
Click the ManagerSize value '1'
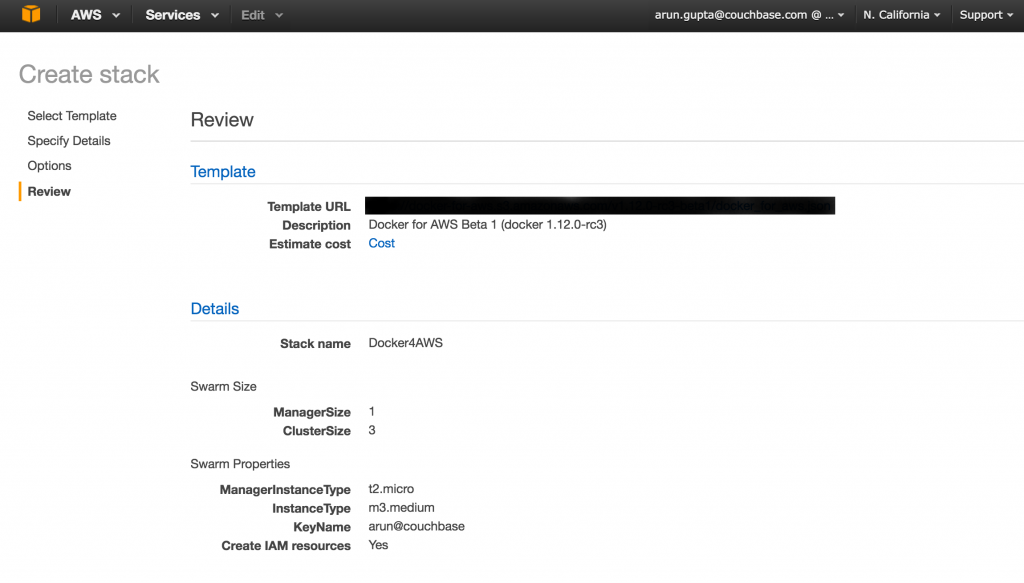(x=372, y=411)
